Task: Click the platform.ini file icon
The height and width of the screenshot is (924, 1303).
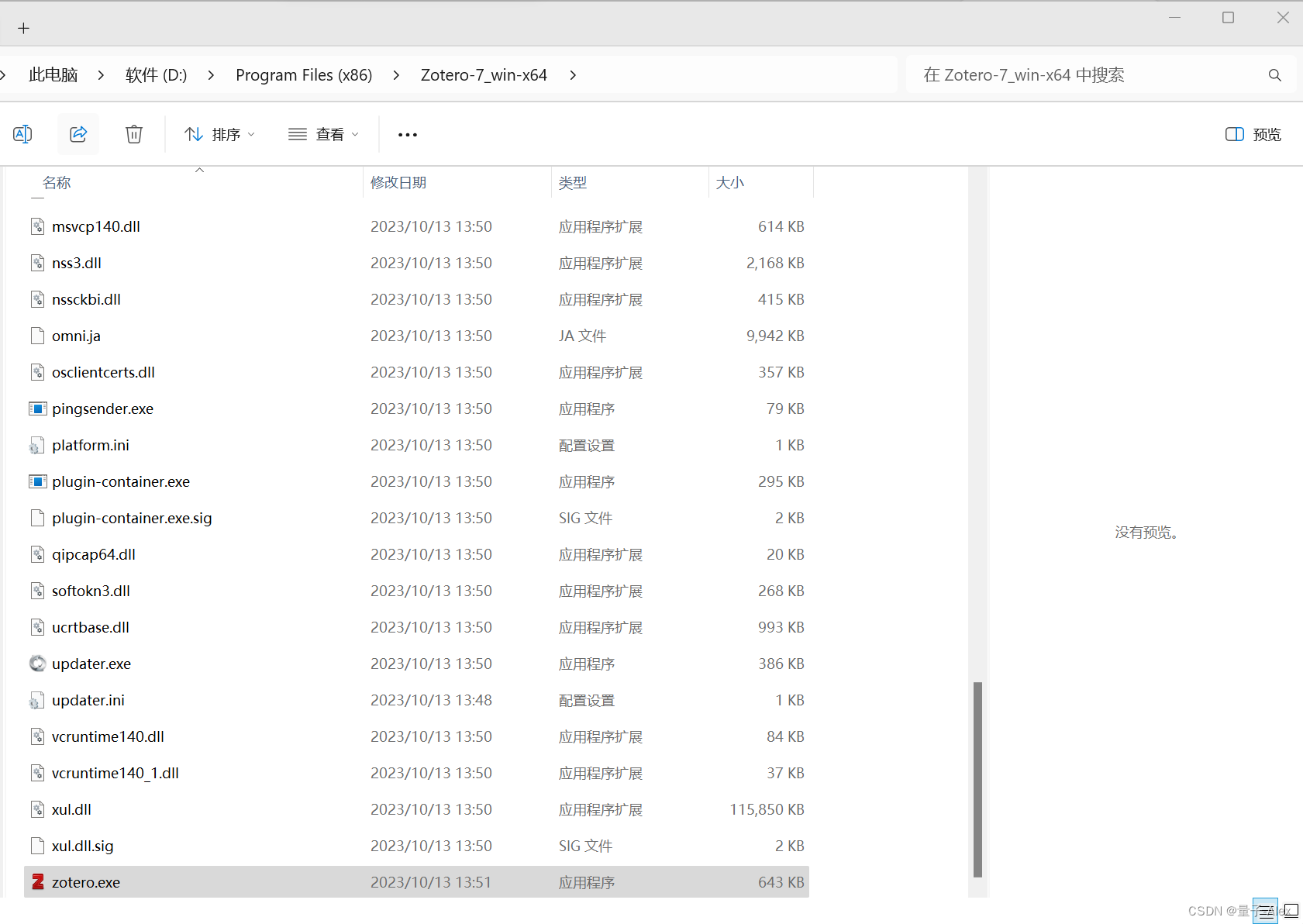Action: (x=37, y=445)
